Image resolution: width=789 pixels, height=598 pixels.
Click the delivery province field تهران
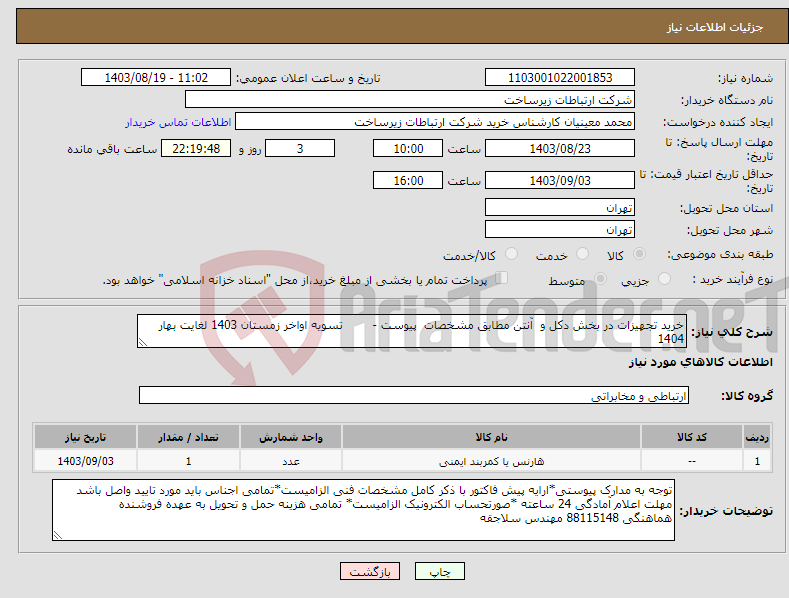point(560,207)
